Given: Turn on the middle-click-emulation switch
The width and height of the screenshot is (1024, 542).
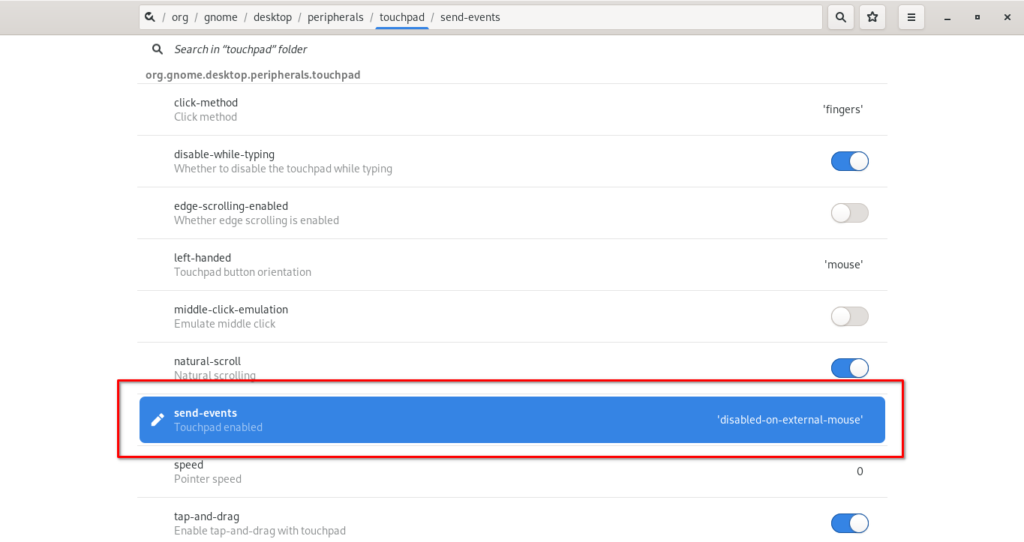Looking at the screenshot, I should point(849,316).
